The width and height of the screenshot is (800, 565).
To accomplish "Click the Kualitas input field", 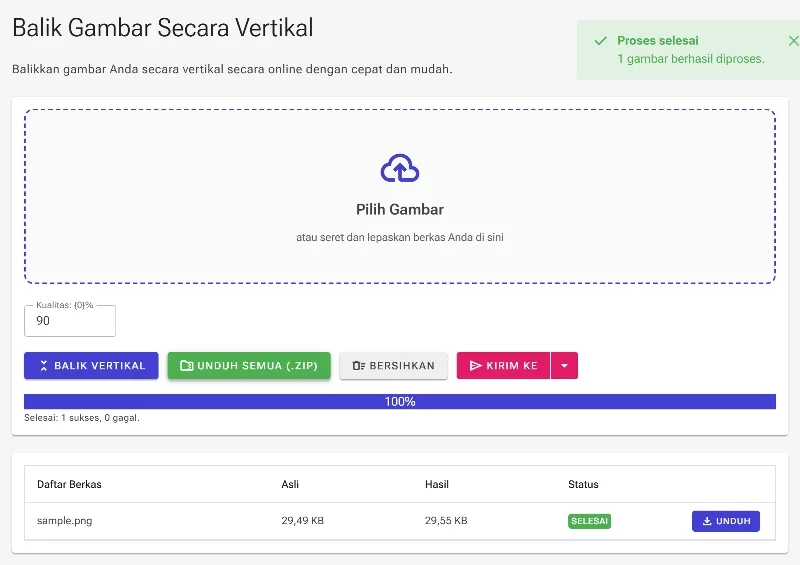I will (x=70, y=321).
